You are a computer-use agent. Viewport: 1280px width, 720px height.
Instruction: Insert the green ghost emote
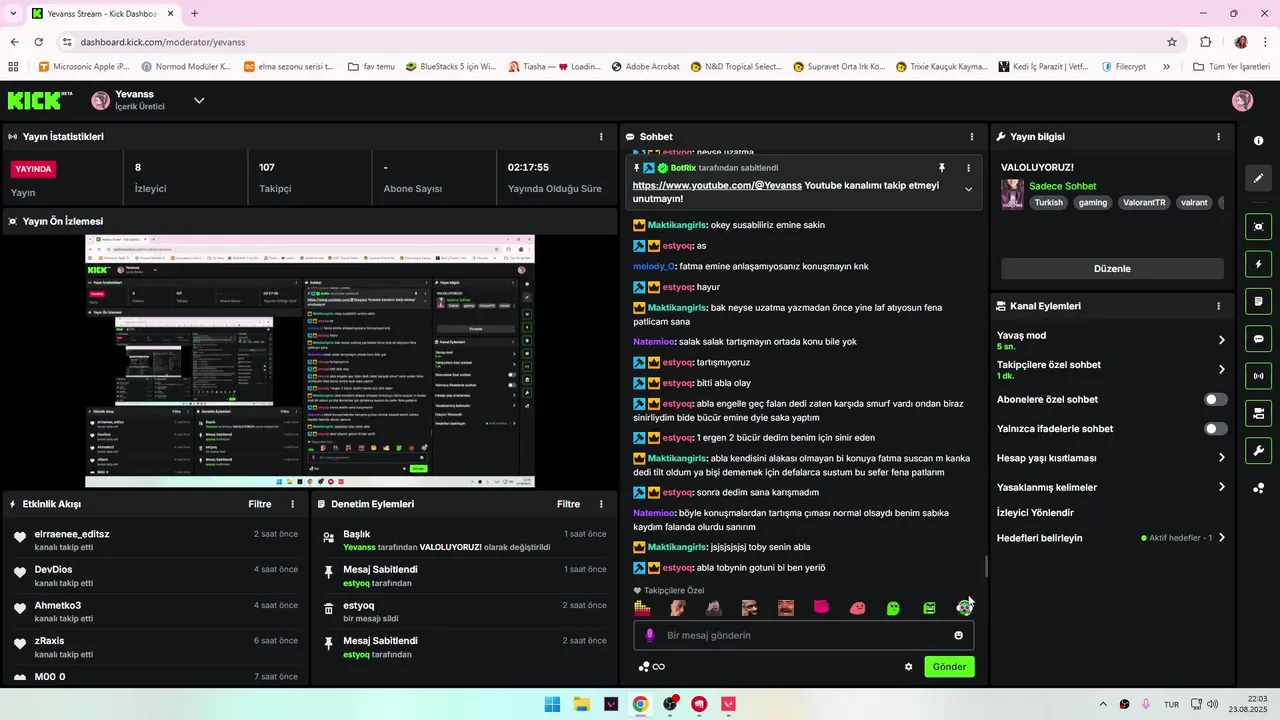click(893, 608)
